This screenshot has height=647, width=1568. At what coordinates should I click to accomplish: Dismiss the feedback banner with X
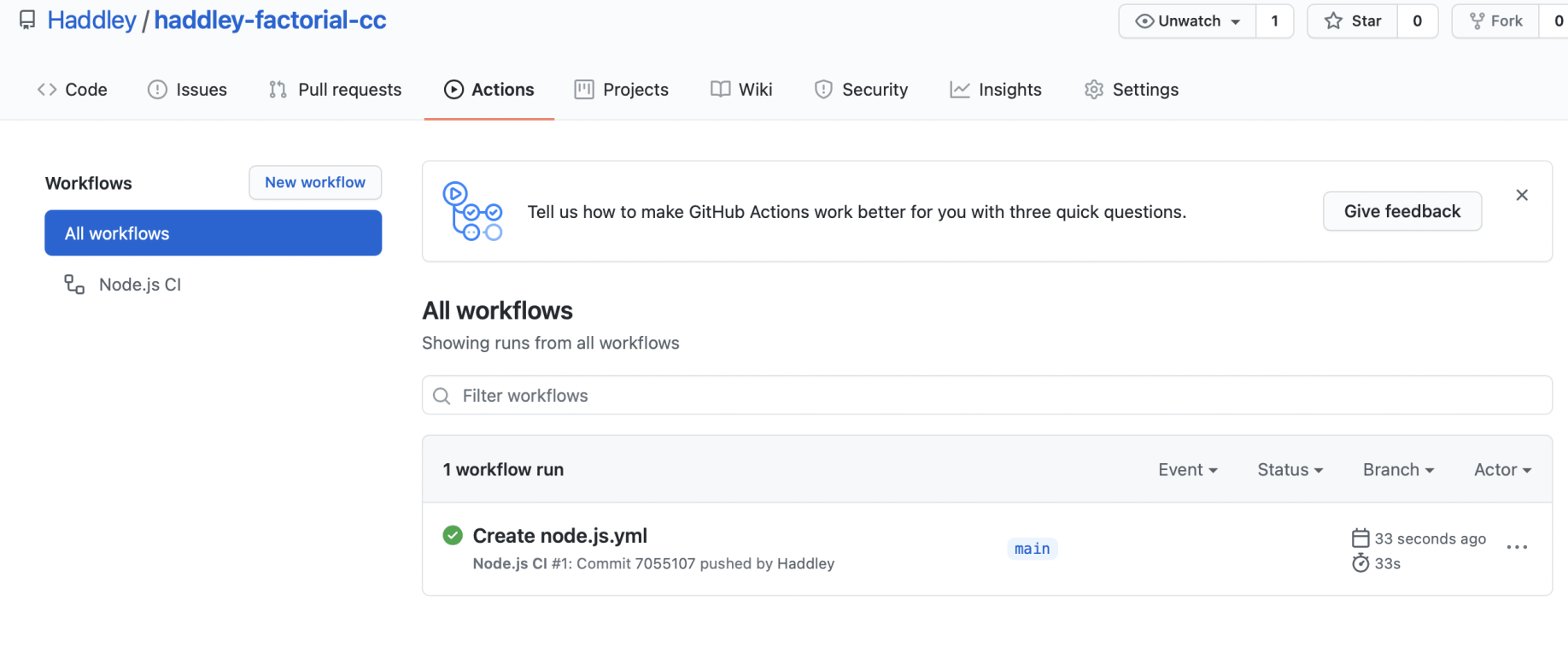point(1522,196)
